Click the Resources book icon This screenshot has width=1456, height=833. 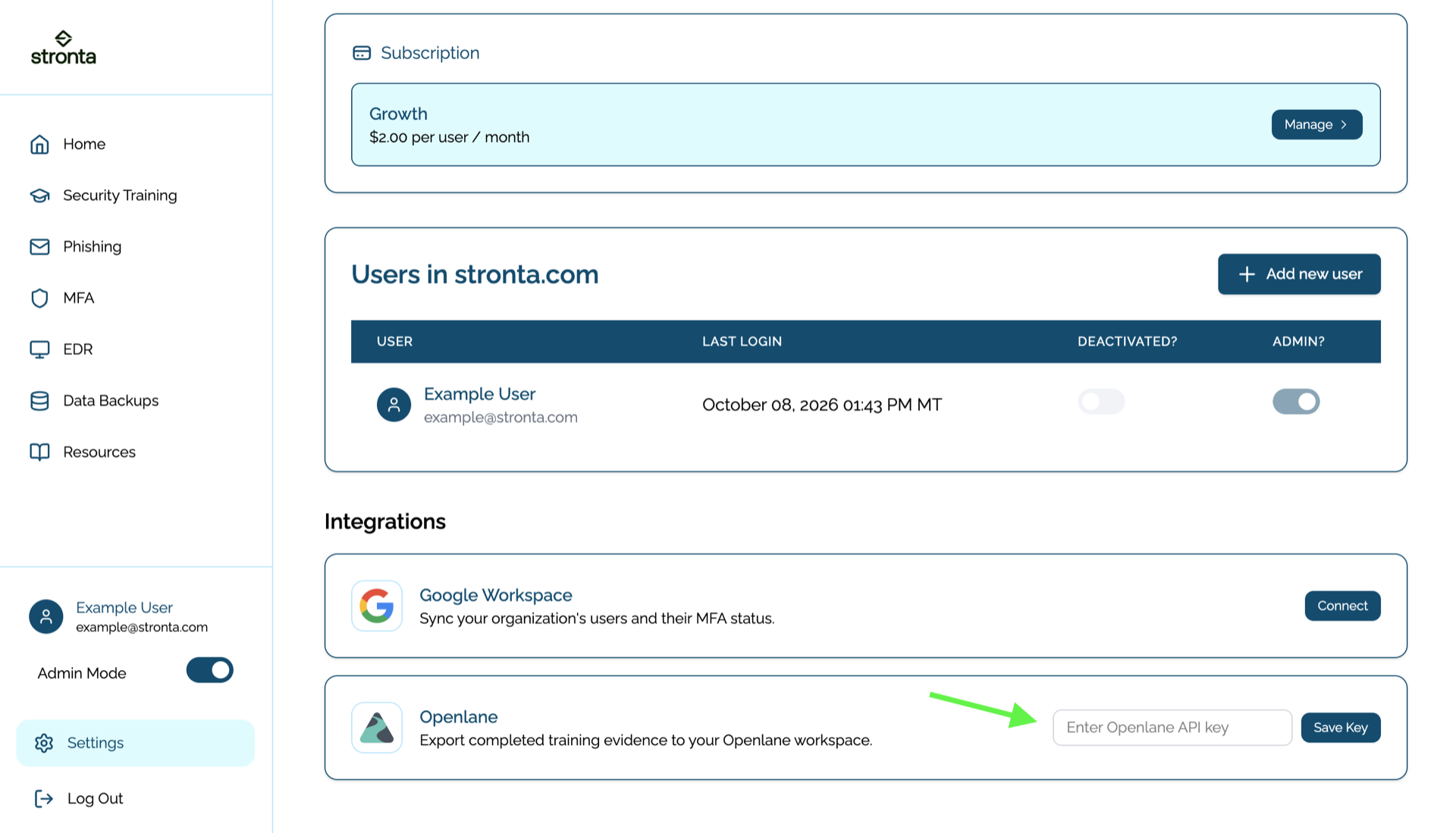point(39,452)
